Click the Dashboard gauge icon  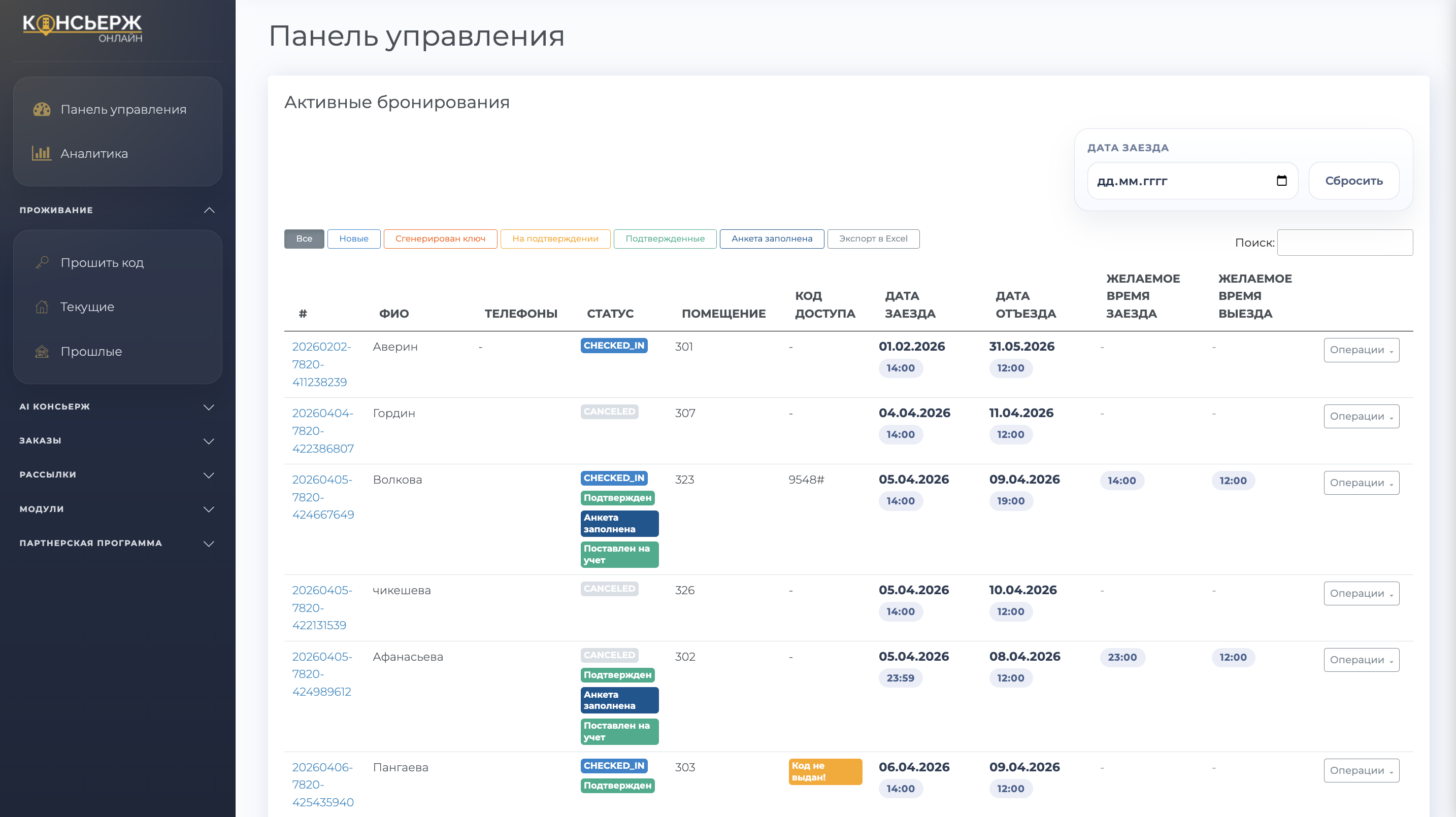tap(42, 109)
